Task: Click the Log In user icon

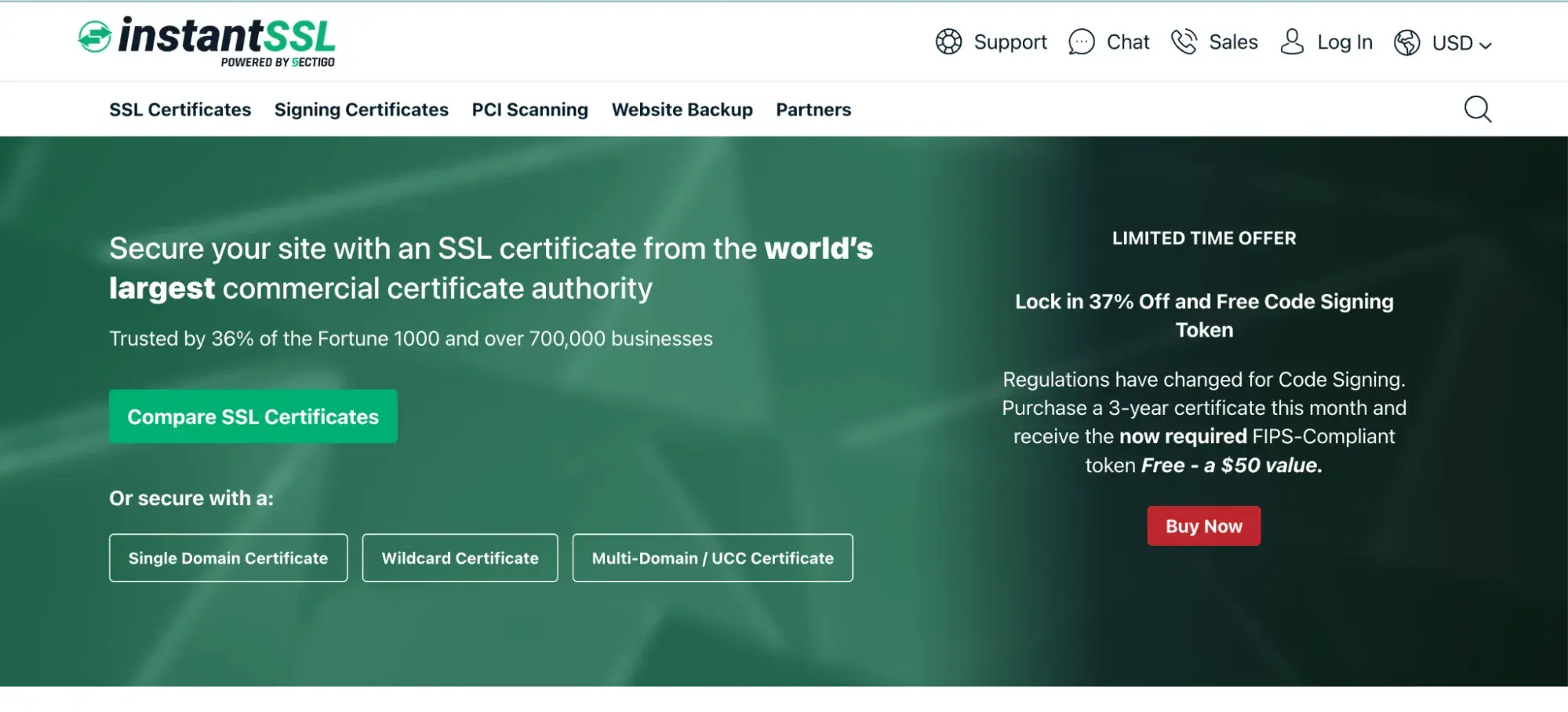Action: 1292,42
